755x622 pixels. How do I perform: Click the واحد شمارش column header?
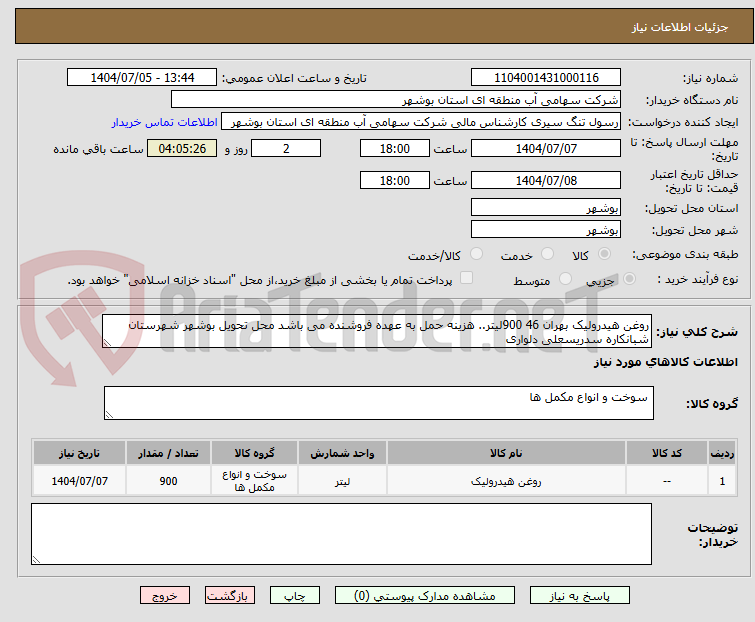[342, 453]
